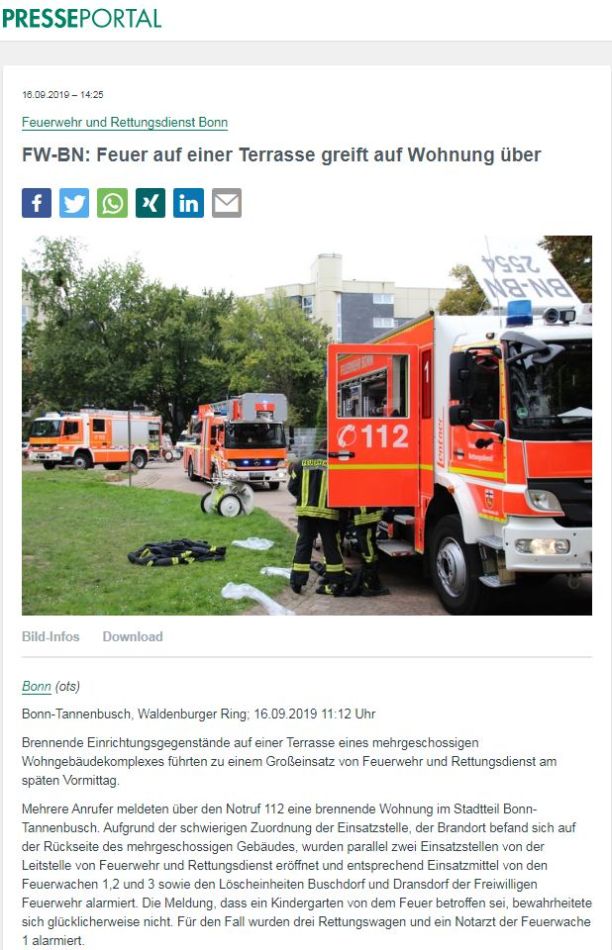
Task: Open the fire truck press photo
Action: coord(307,425)
